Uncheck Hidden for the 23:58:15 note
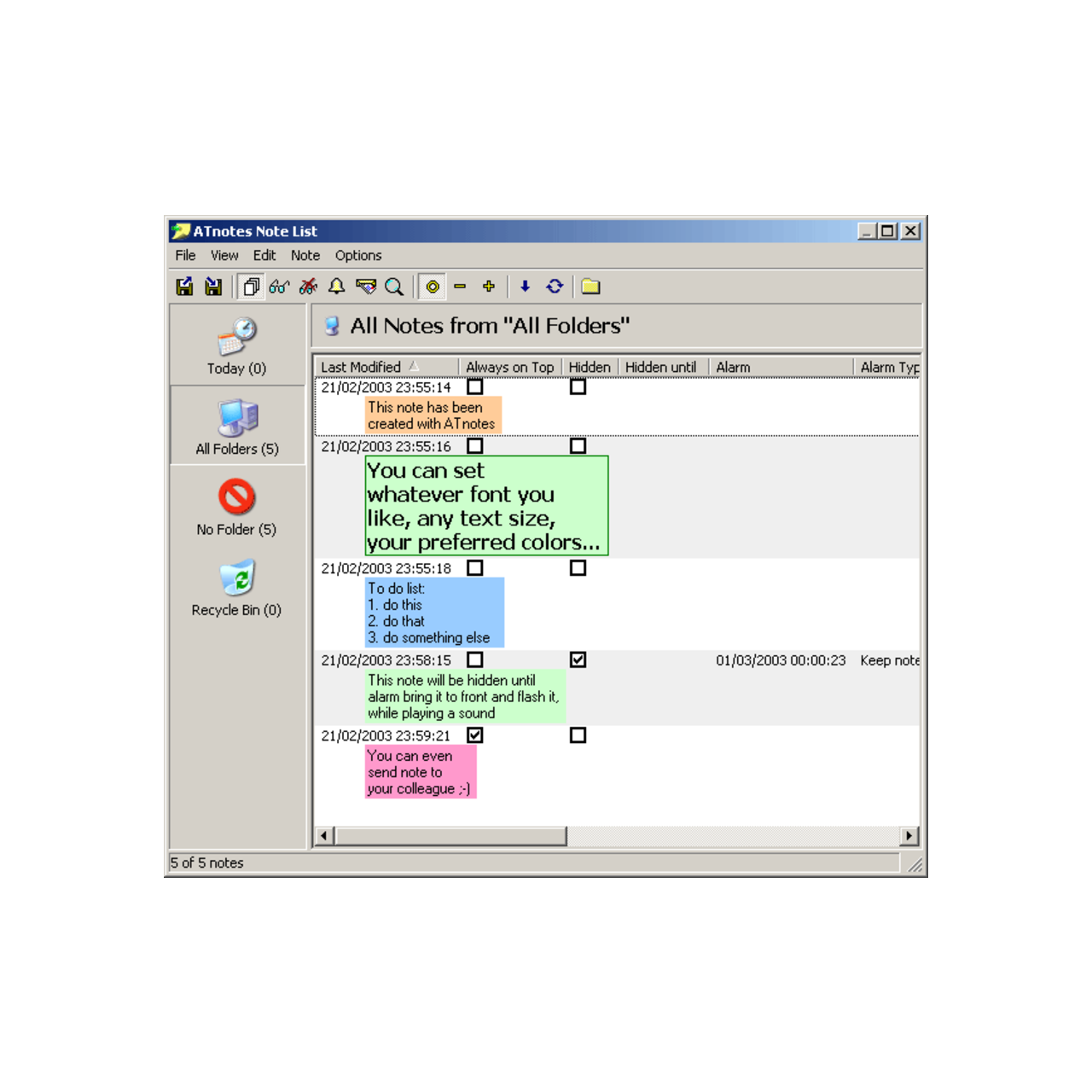This screenshot has height=1092, width=1092. (578, 659)
